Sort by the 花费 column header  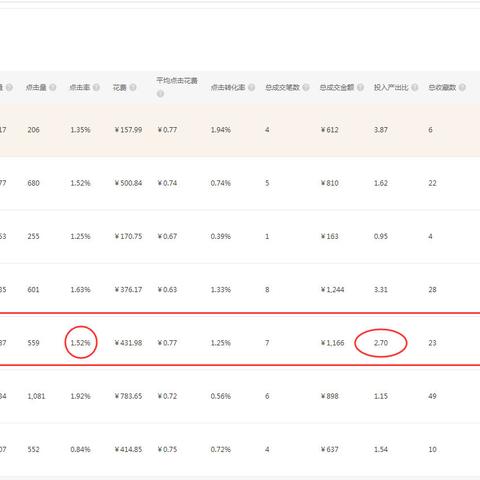click(x=120, y=87)
